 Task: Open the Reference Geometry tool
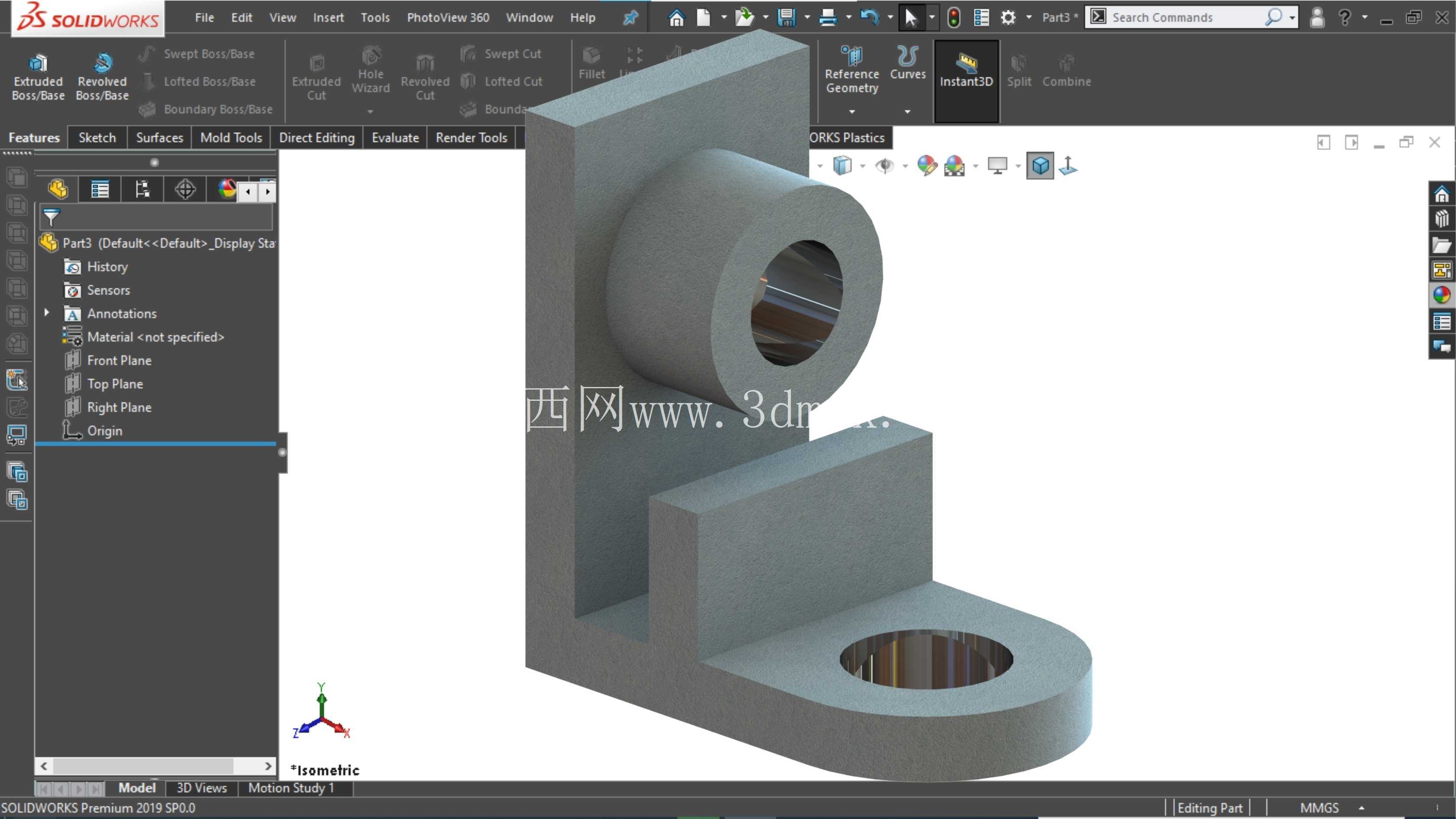[x=852, y=70]
